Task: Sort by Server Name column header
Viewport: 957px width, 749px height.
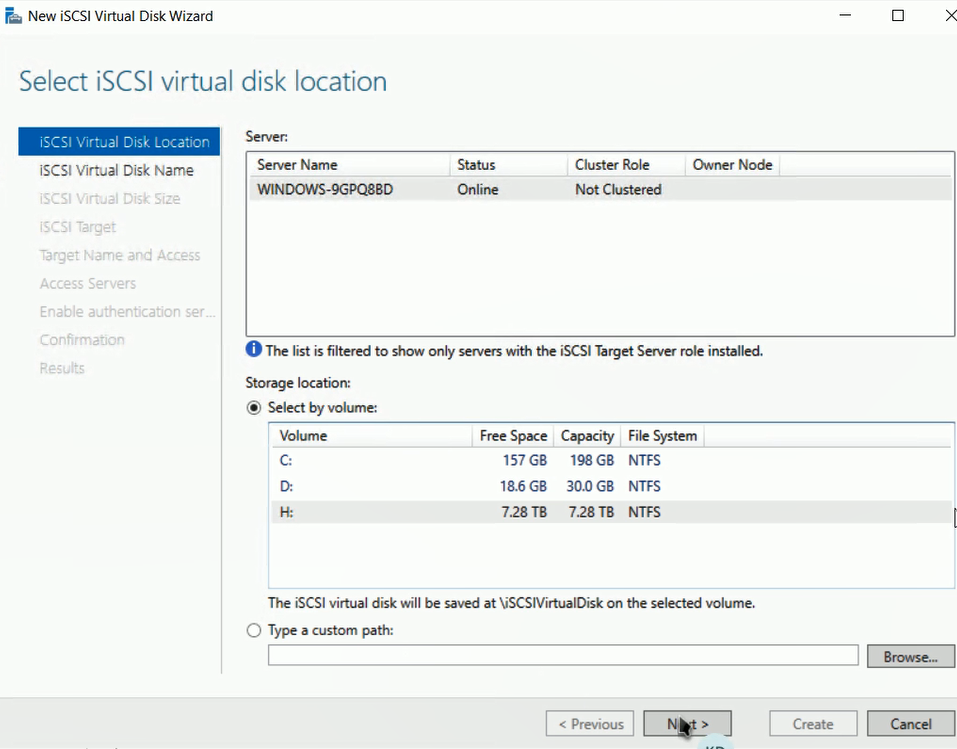Action: (x=297, y=165)
